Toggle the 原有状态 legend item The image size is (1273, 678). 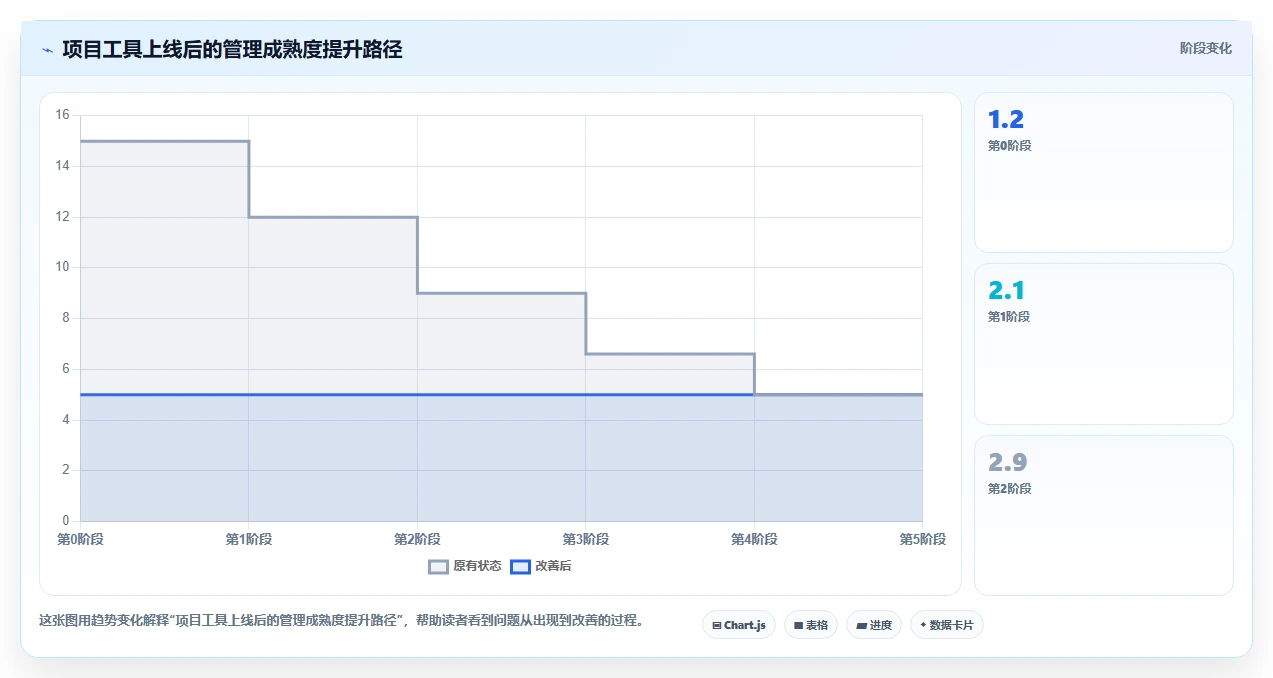(465, 566)
